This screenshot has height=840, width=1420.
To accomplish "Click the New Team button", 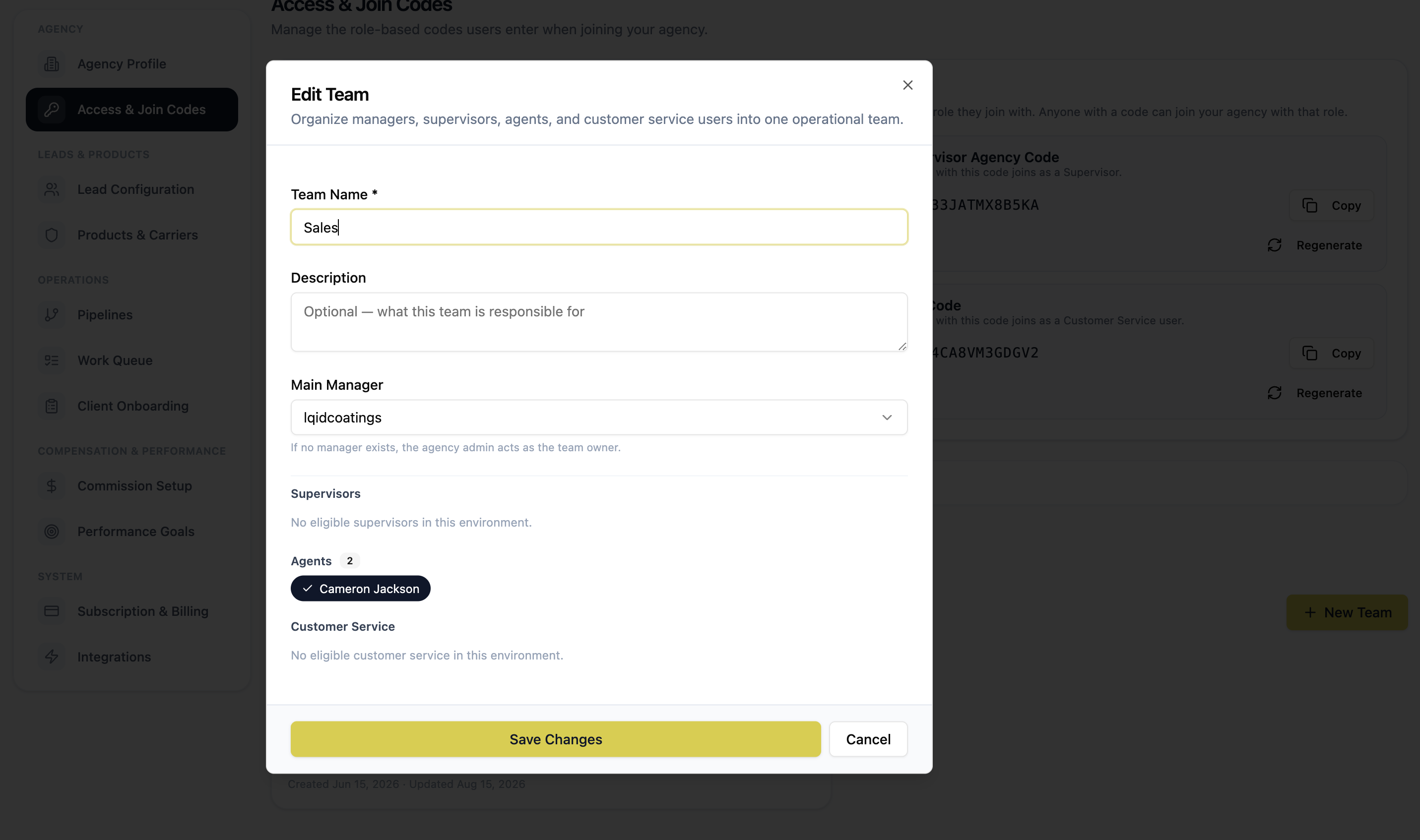I will [1347, 612].
